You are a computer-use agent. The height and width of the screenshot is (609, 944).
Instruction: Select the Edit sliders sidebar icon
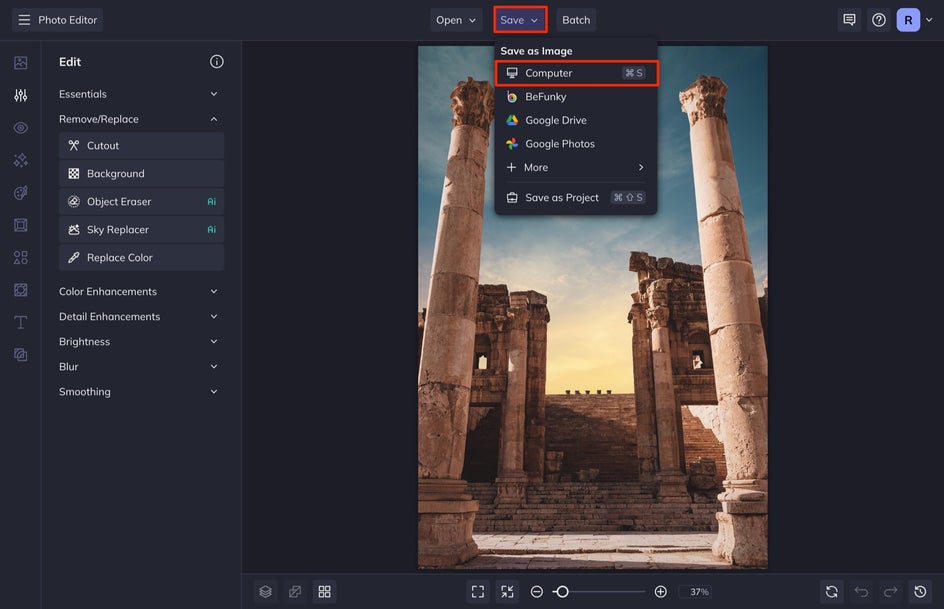click(x=20, y=95)
